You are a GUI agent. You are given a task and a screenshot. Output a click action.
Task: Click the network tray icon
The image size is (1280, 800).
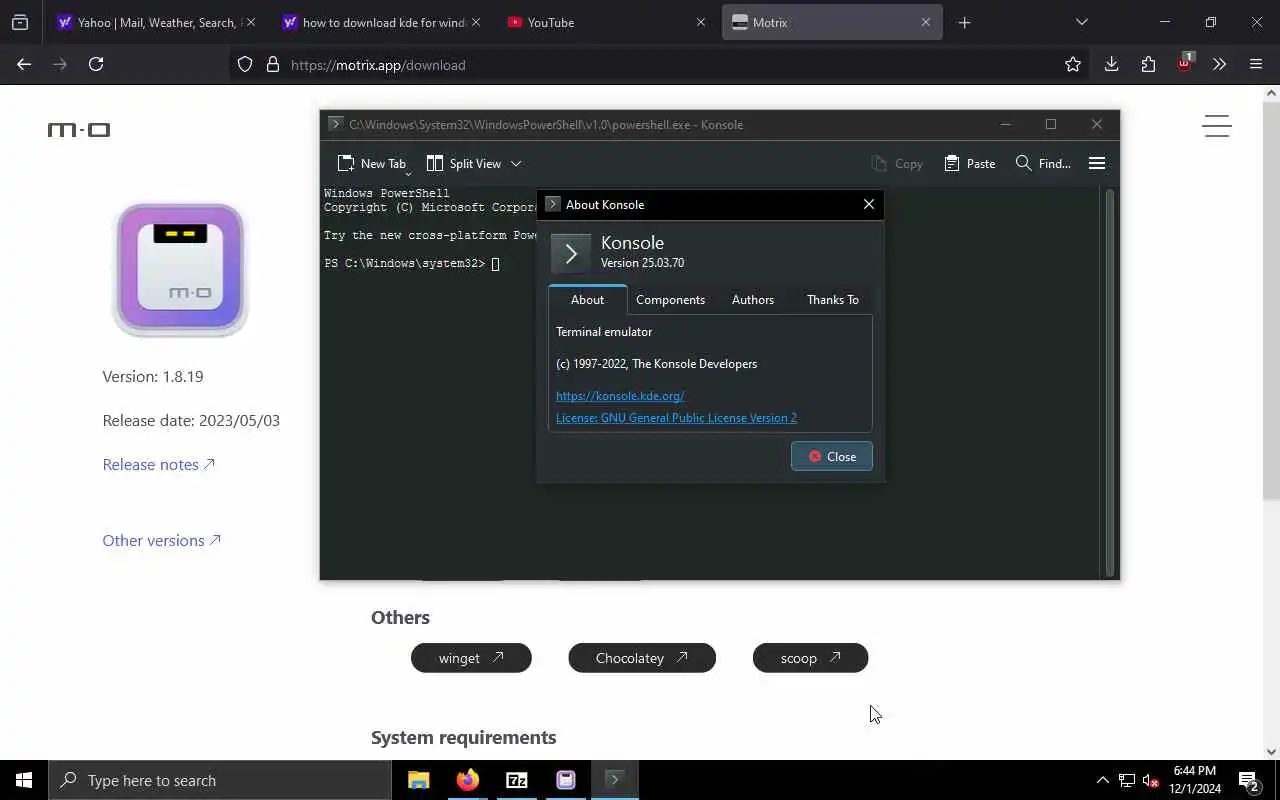coord(1127,780)
